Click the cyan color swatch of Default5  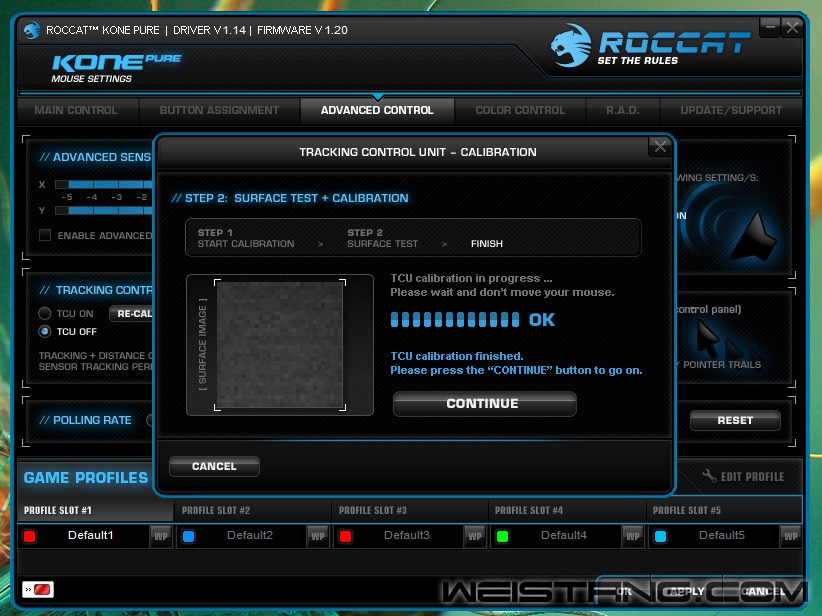661,536
